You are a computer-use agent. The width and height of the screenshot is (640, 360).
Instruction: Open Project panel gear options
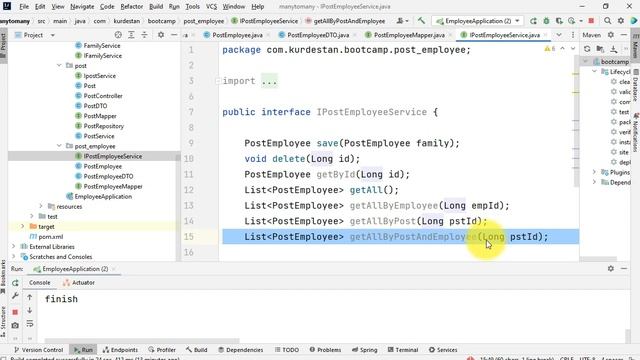(x=161, y=35)
